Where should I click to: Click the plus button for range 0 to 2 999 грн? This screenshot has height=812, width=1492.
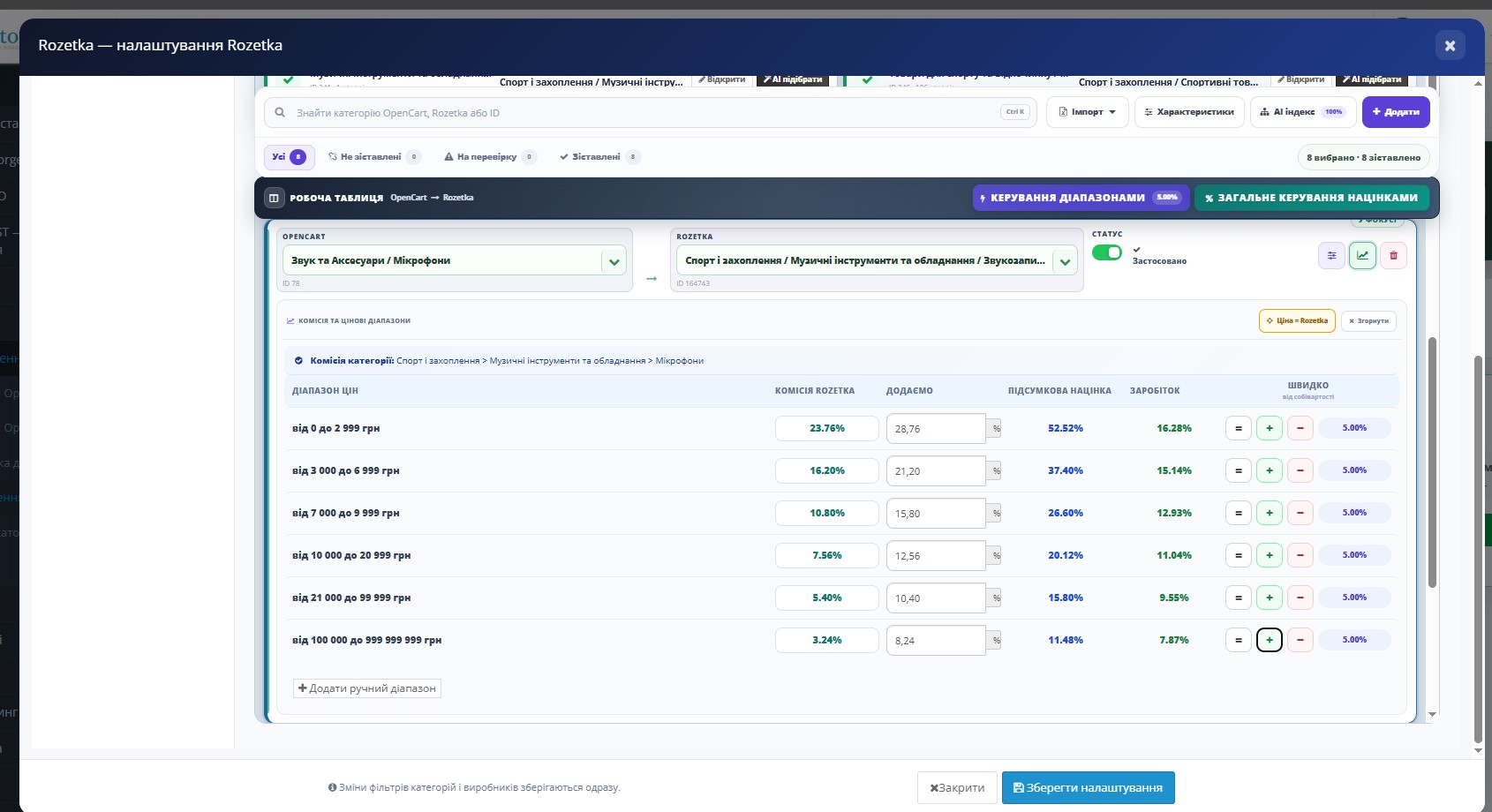[x=1270, y=428]
